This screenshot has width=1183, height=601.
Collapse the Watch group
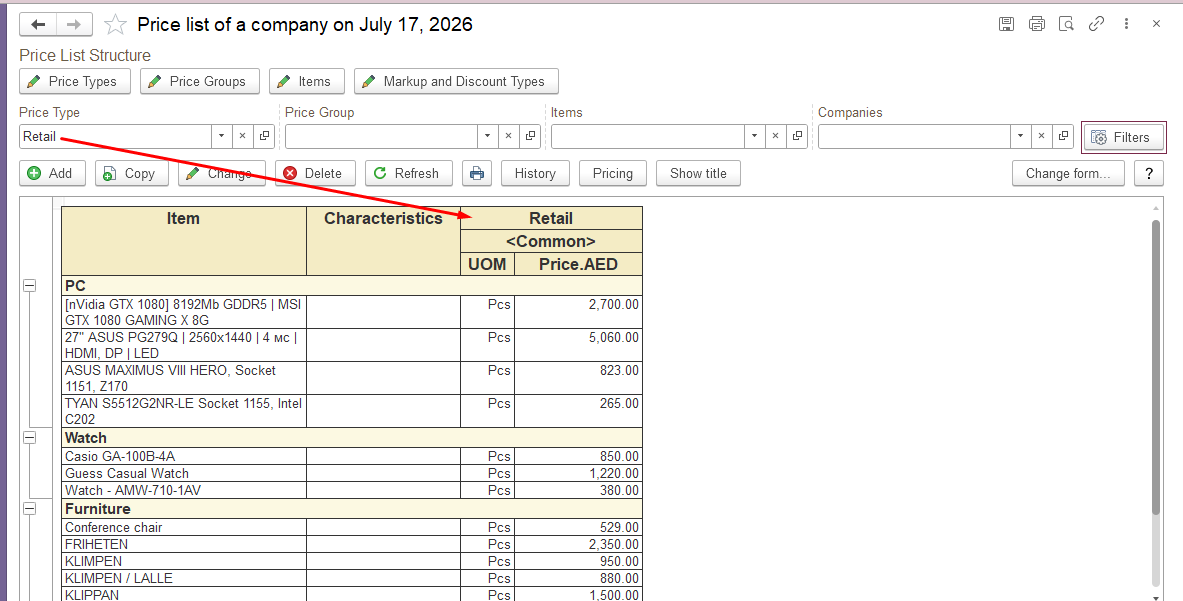click(29, 437)
